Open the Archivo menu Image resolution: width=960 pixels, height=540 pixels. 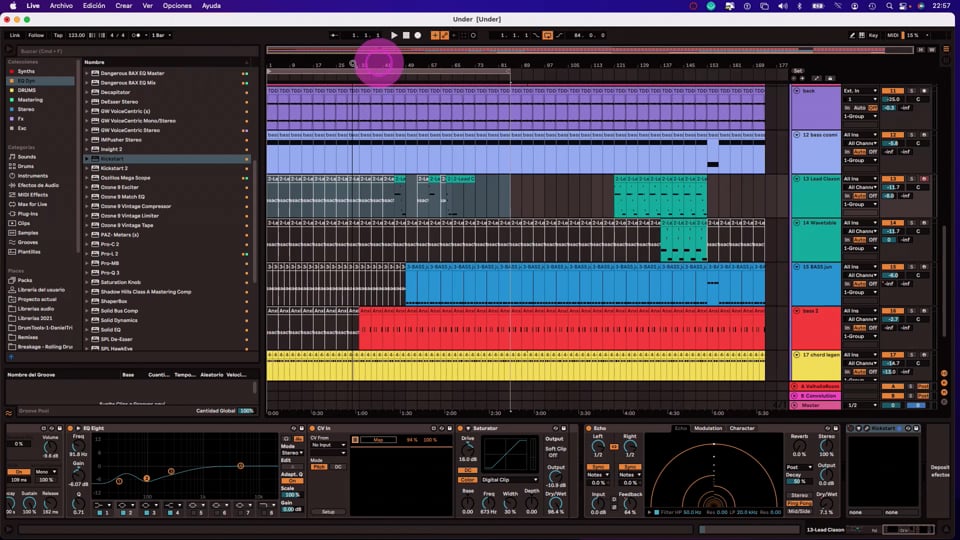[x=61, y=6]
